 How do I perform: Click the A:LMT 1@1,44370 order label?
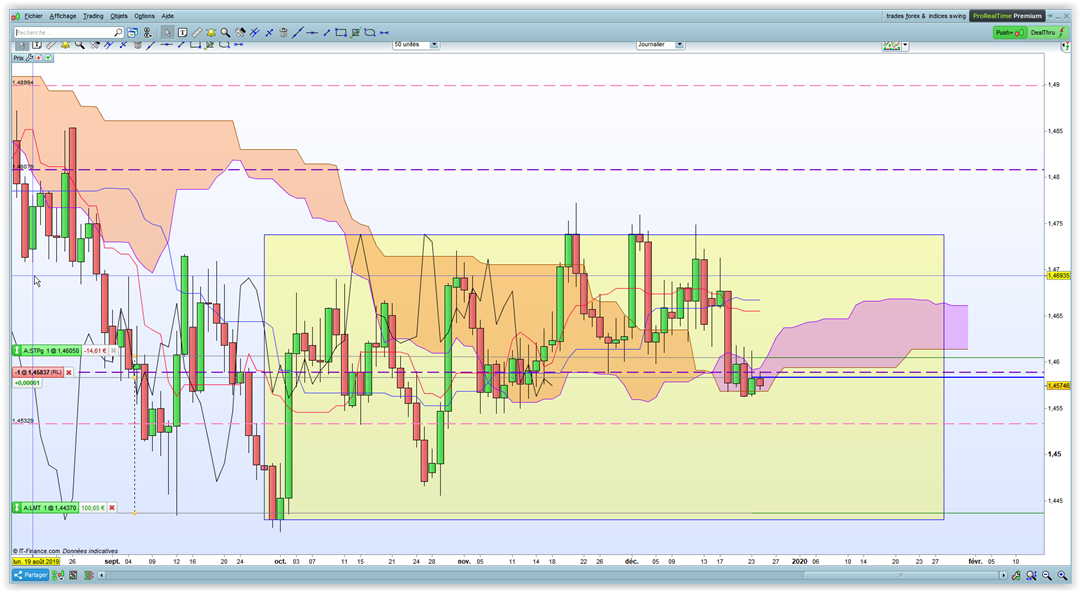point(45,507)
